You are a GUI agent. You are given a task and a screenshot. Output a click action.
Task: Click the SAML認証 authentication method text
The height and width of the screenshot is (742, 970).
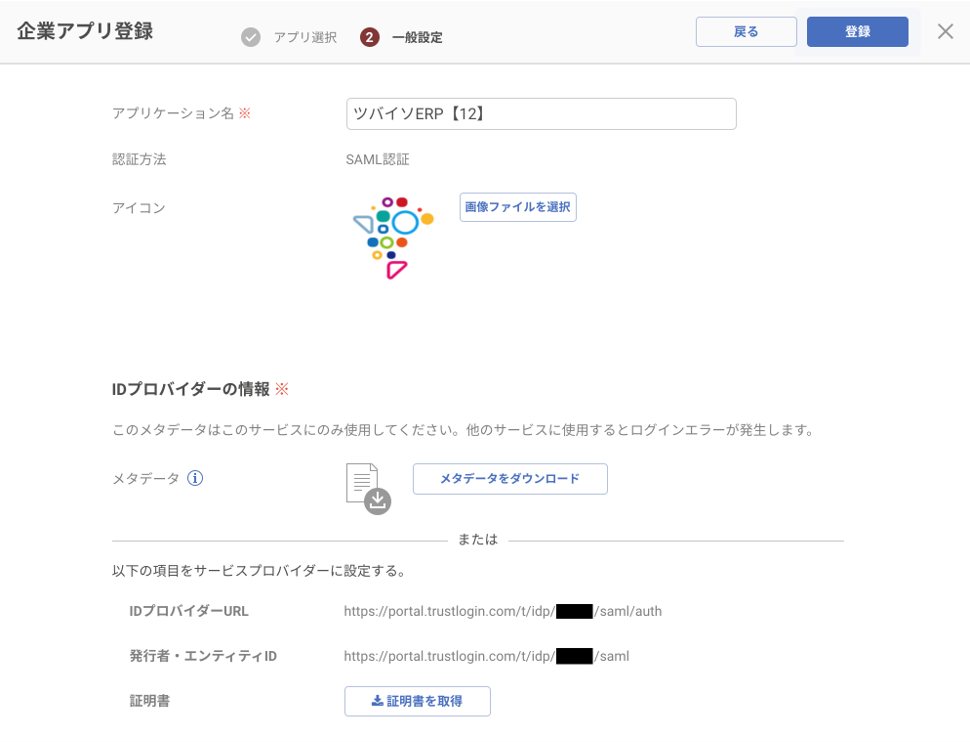[x=378, y=160]
